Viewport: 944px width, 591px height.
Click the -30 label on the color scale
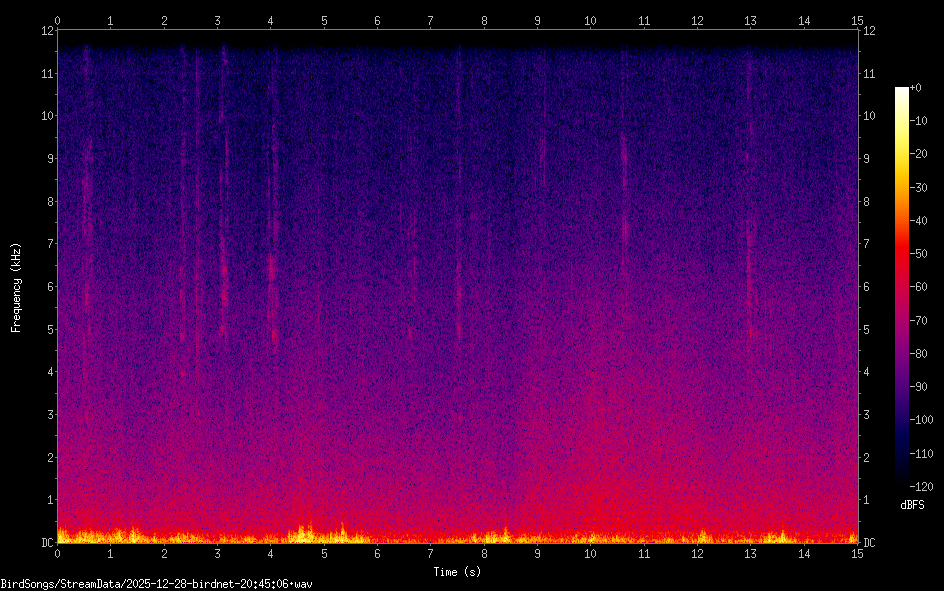point(918,188)
